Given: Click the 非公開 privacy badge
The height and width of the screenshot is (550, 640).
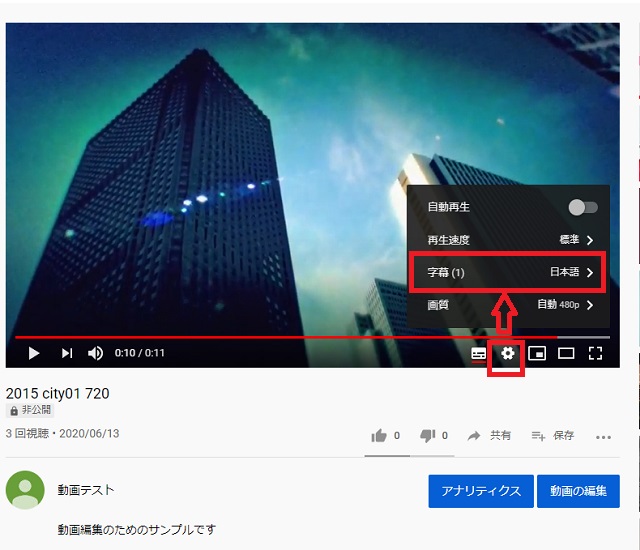Looking at the screenshot, I should click(30, 410).
